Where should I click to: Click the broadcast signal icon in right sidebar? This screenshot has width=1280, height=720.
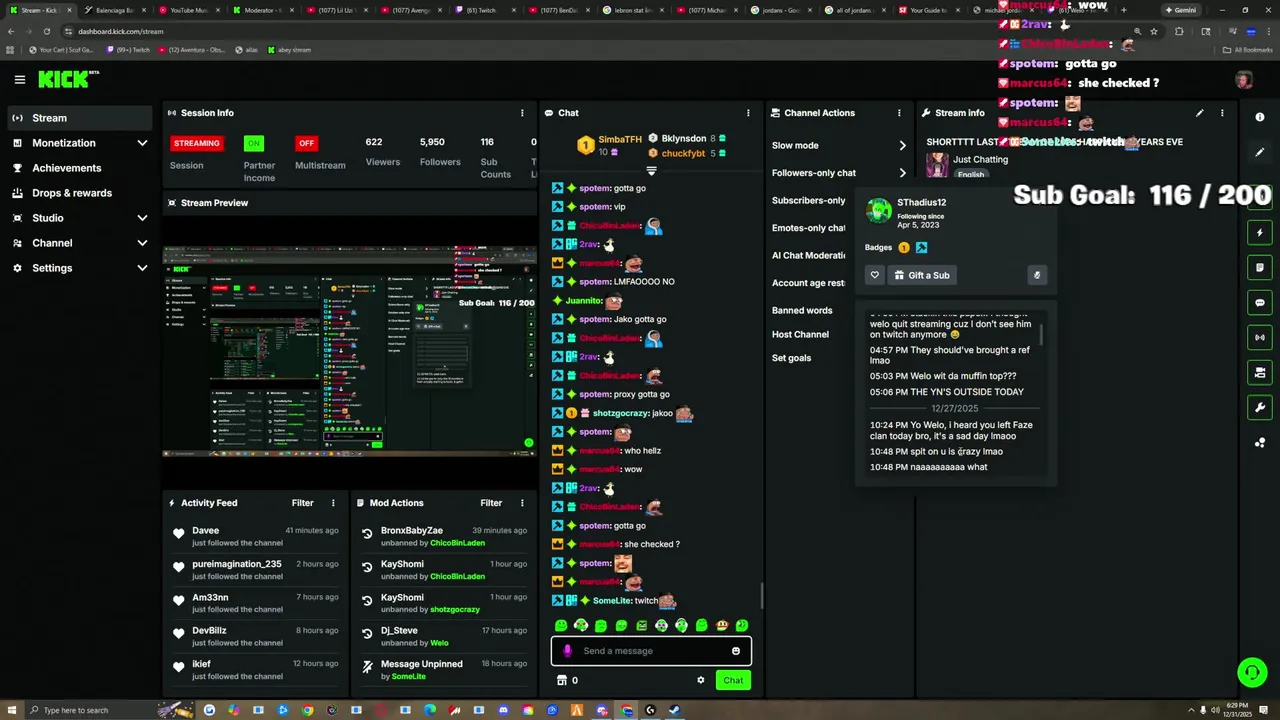(1260, 337)
